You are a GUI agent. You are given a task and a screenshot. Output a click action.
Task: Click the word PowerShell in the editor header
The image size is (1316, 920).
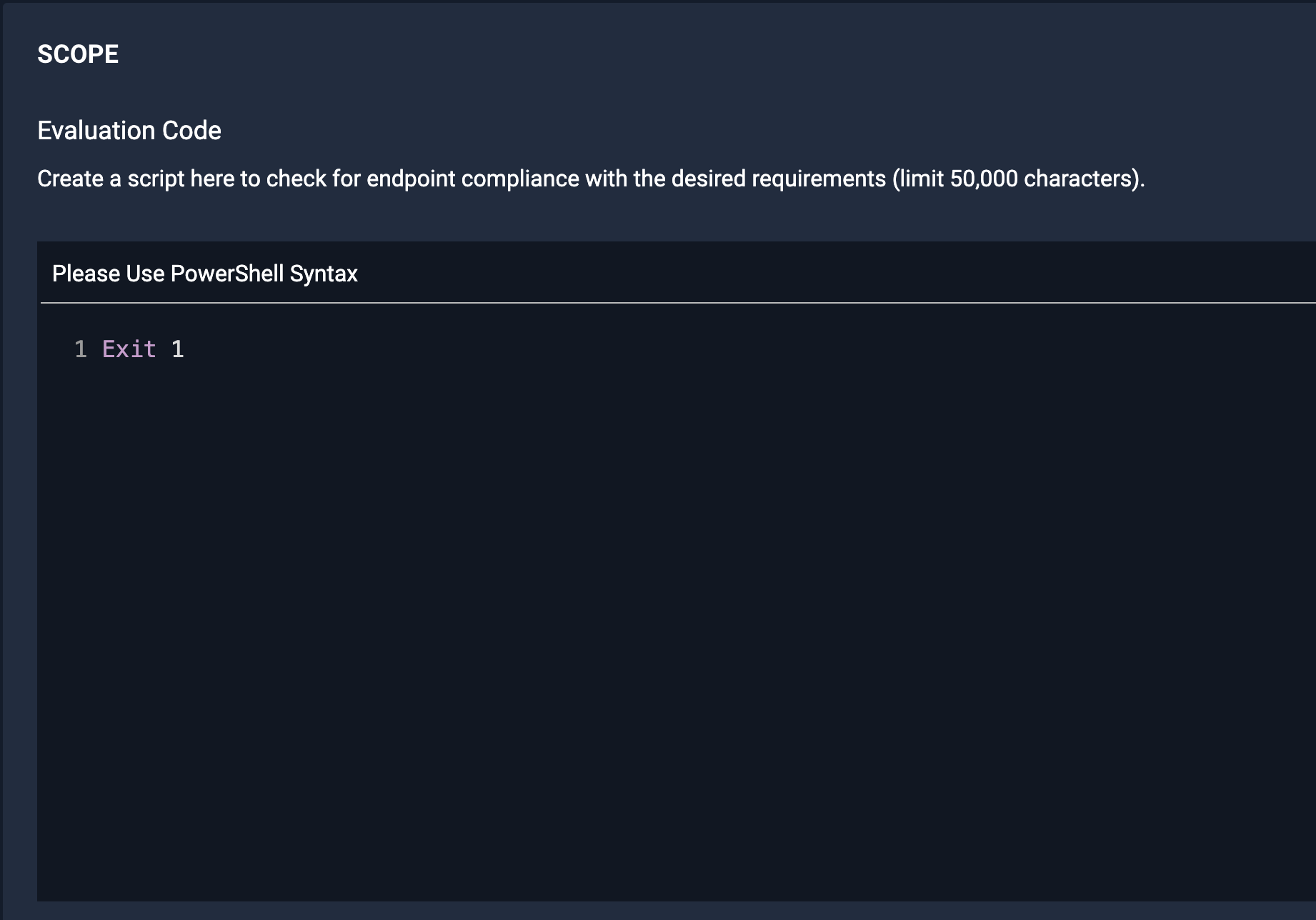click(227, 274)
